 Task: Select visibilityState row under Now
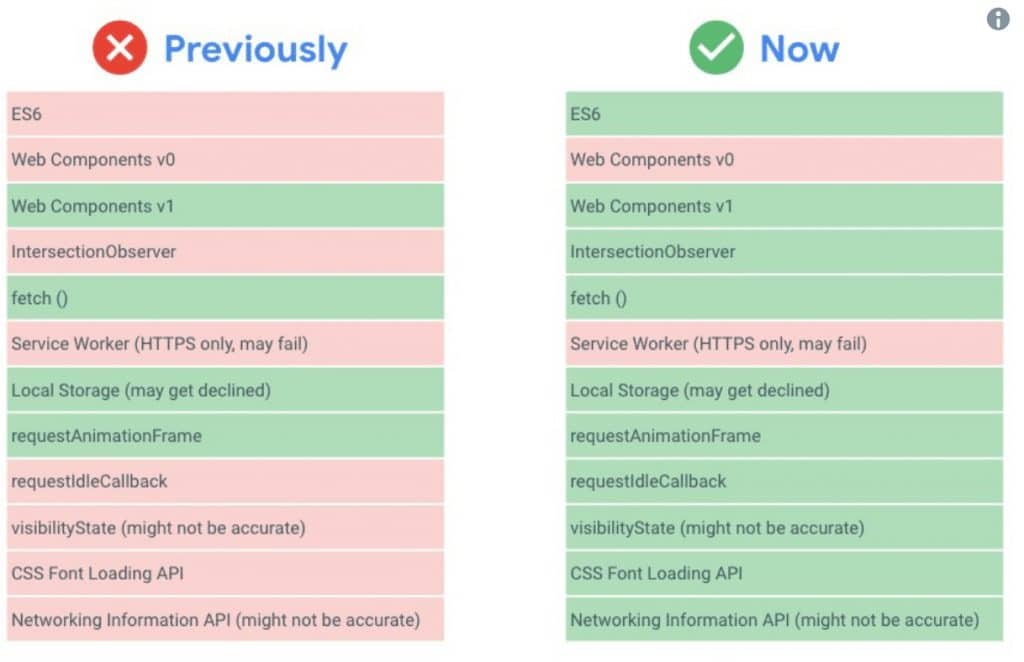(784, 528)
